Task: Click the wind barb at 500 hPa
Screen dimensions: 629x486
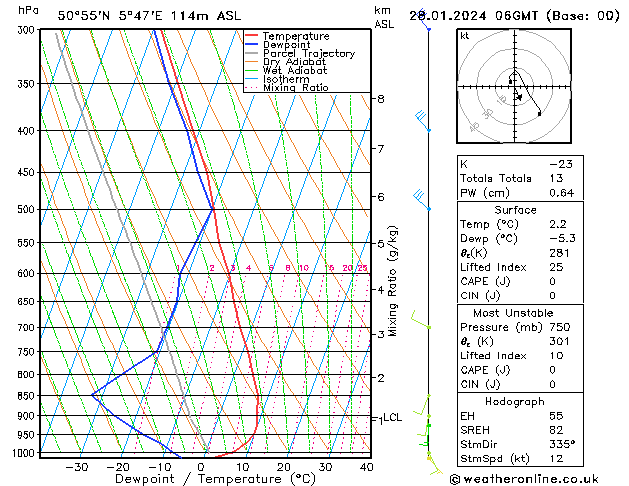Action: click(422, 200)
